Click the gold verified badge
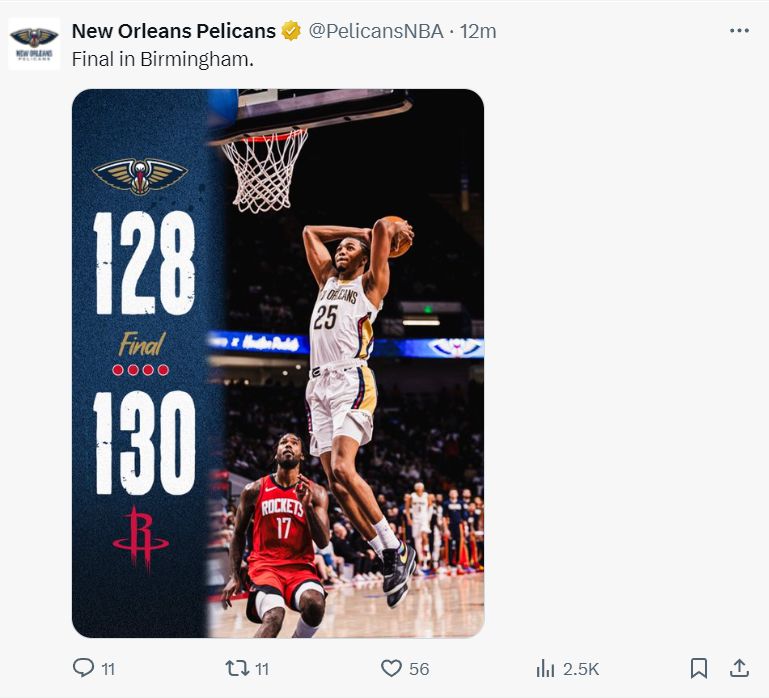The width and height of the screenshot is (769, 698). 291,32
